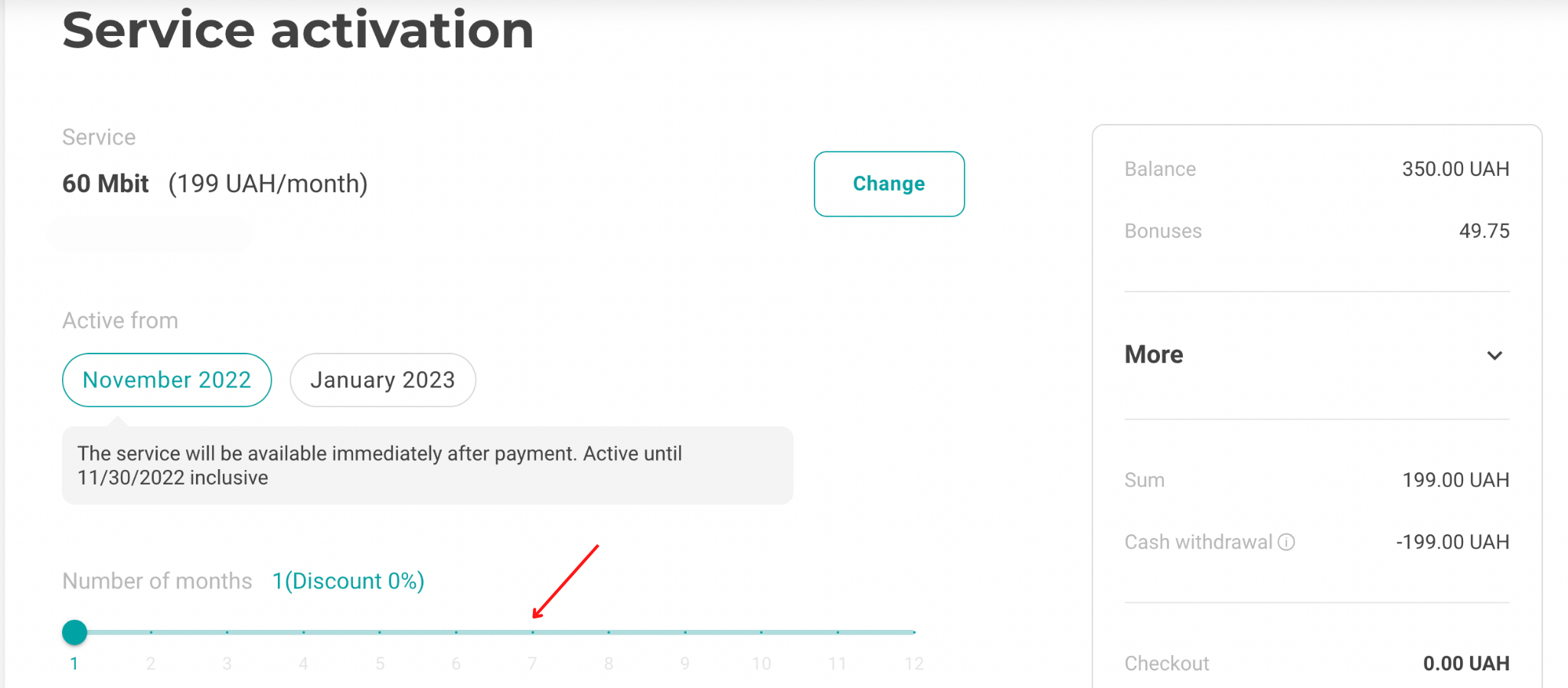This screenshot has height=688, width=1568.
Task: Click the Change service button
Action: point(889,184)
